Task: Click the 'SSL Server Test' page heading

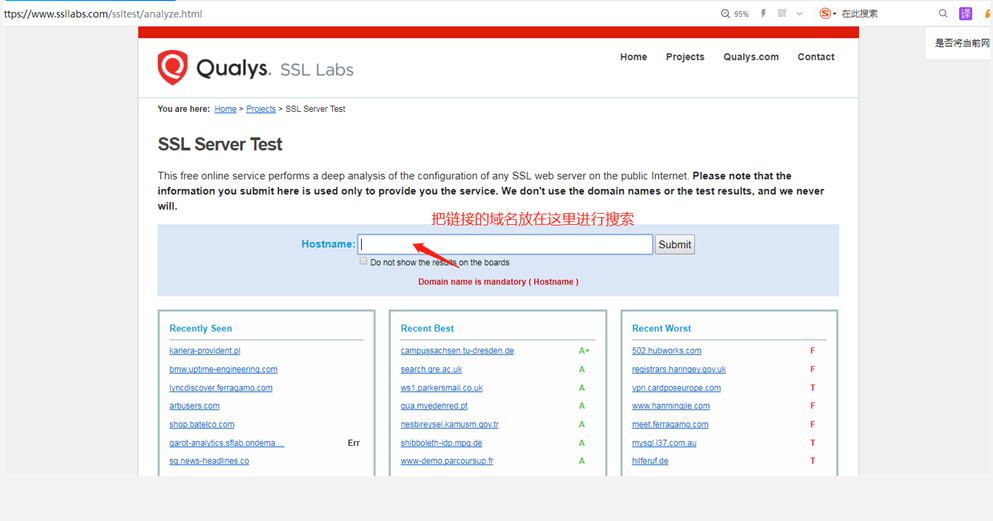Action: click(x=220, y=144)
